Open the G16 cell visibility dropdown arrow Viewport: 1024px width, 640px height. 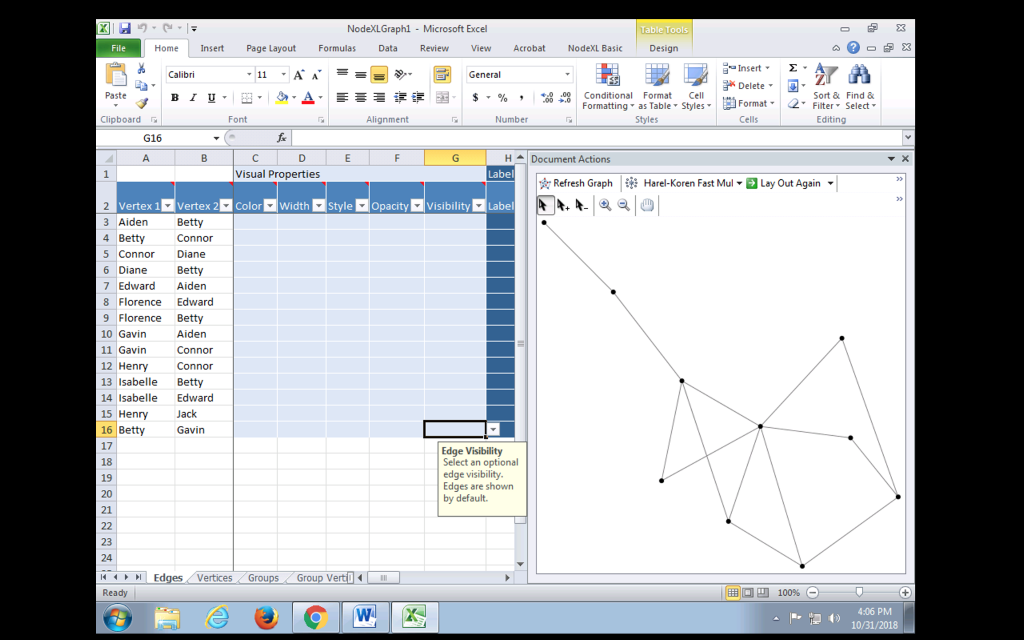tap(494, 430)
